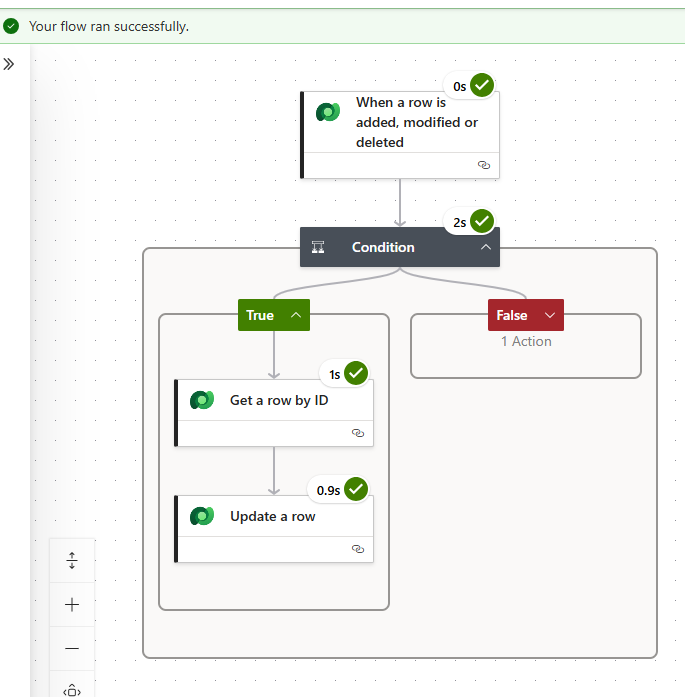The height and width of the screenshot is (697, 685).
Task: Click the Condition action icon
Action: [319, 247]
